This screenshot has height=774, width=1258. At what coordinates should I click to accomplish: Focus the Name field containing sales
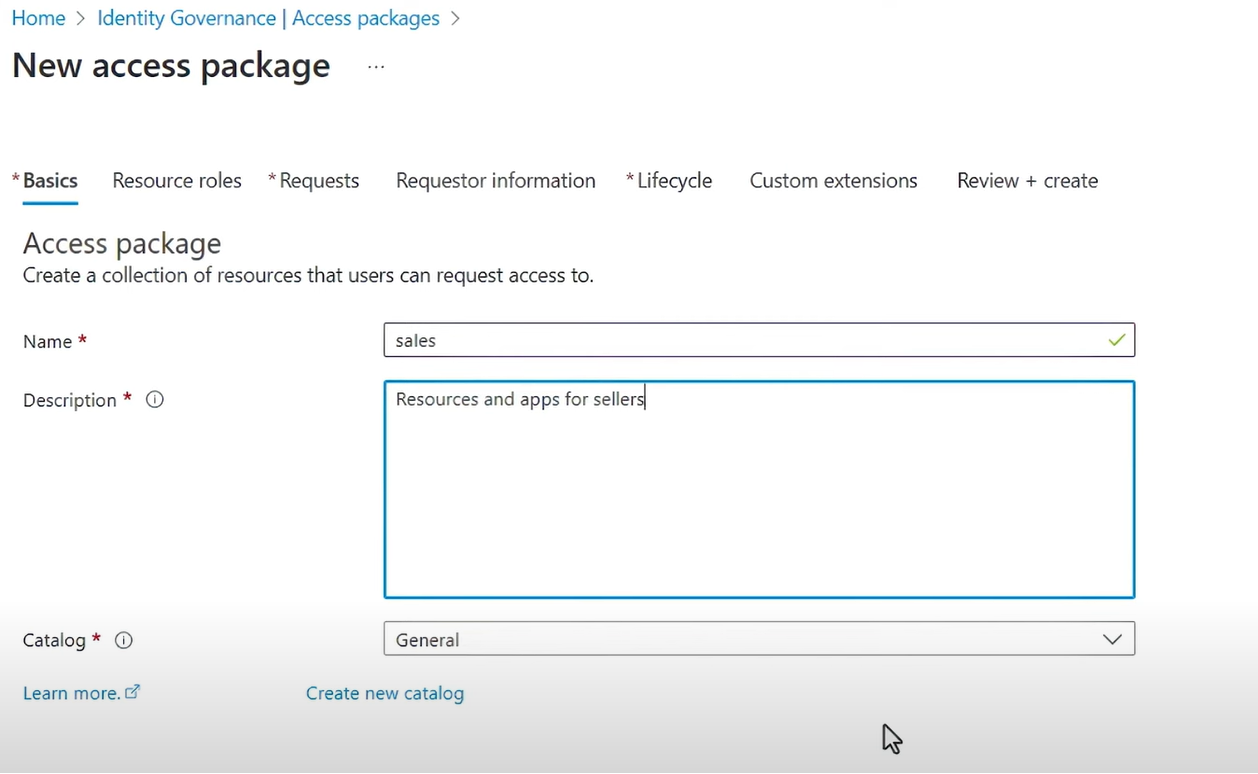point(740,340)
